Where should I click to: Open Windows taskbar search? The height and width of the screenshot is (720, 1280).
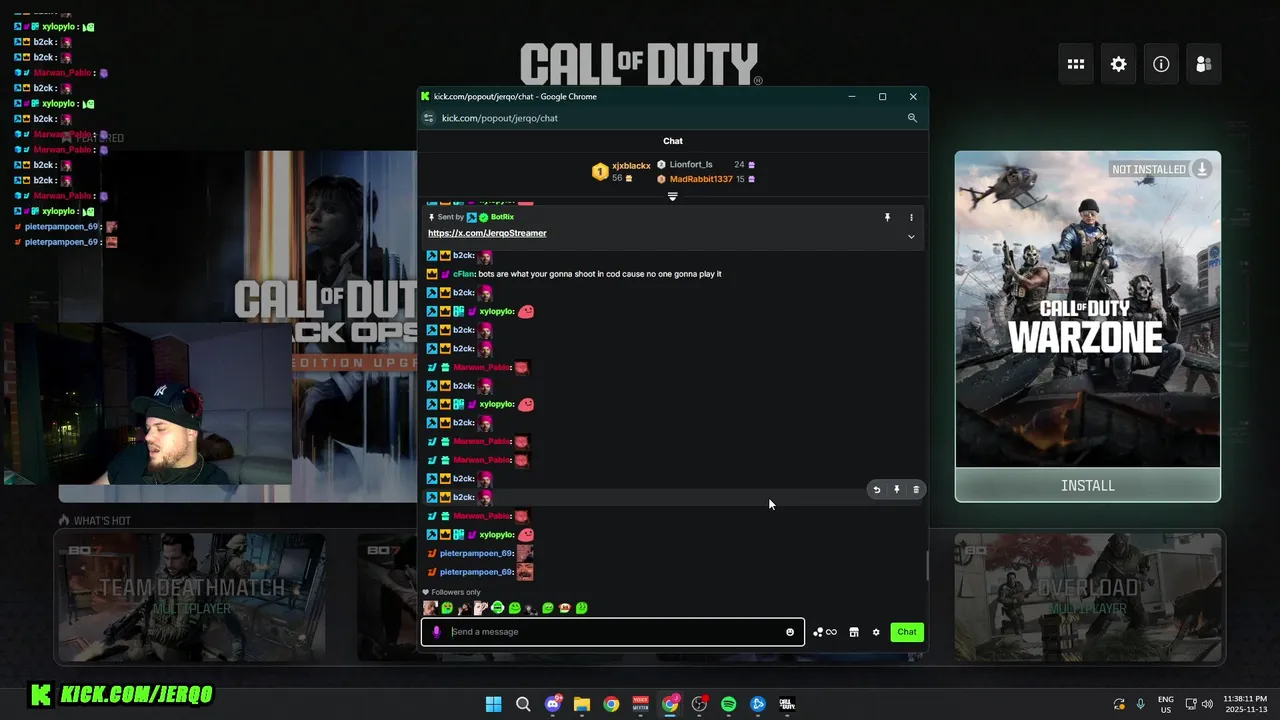(523, 704)
